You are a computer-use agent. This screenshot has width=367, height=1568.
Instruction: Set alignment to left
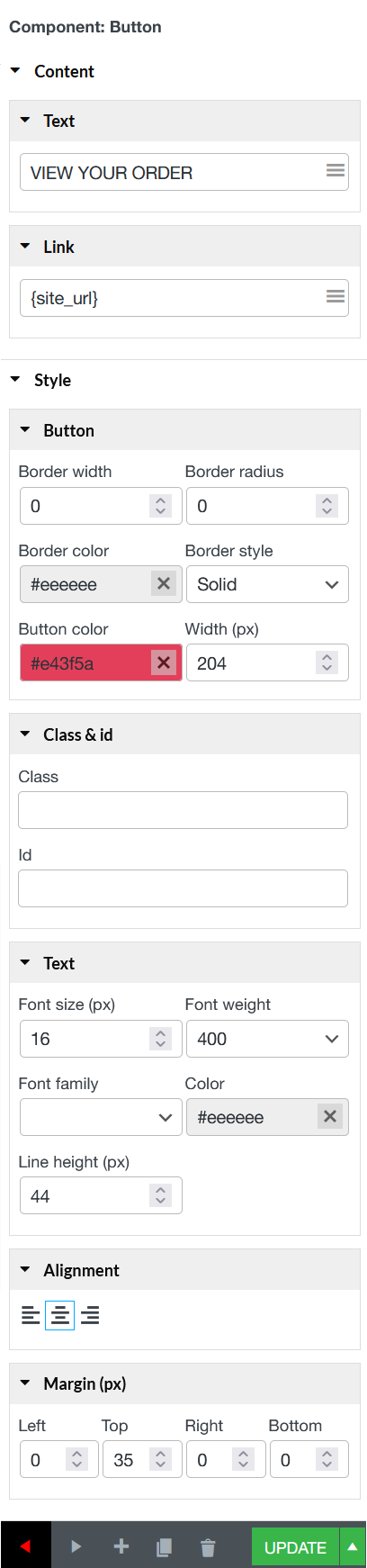coord(31,1315)
